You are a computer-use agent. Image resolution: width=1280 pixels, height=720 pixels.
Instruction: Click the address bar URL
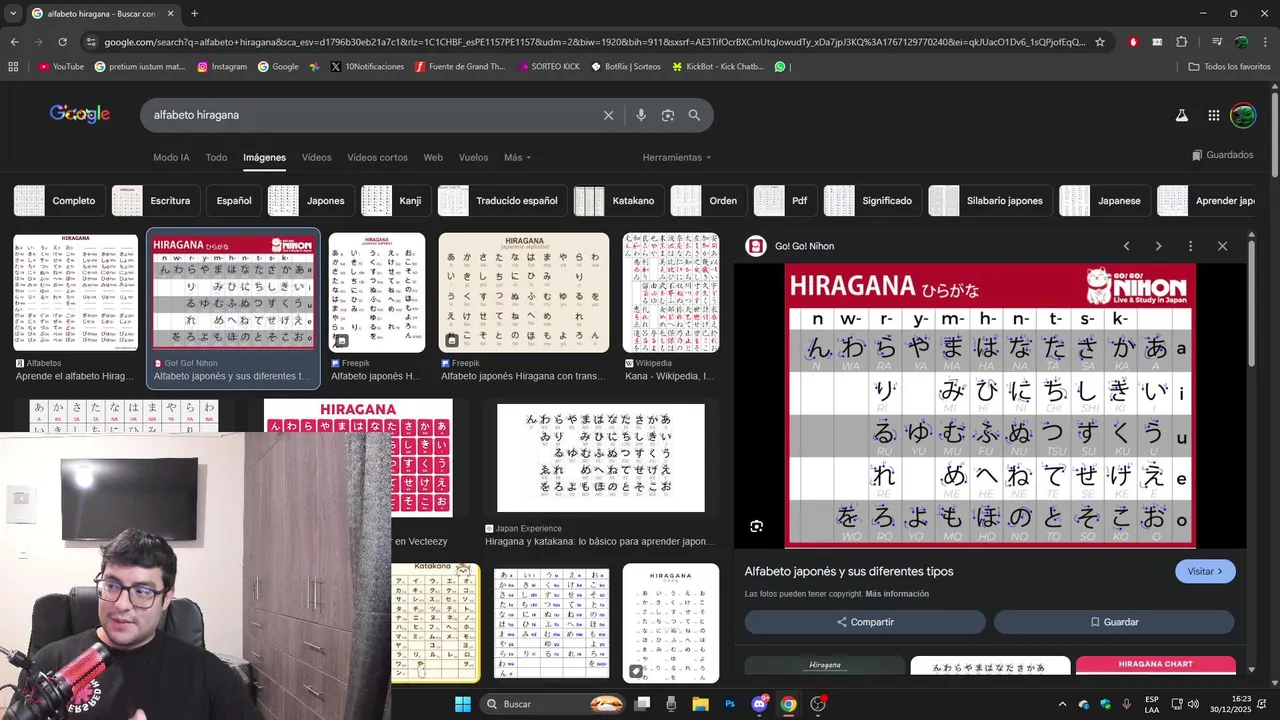click(x=594, y=42)
